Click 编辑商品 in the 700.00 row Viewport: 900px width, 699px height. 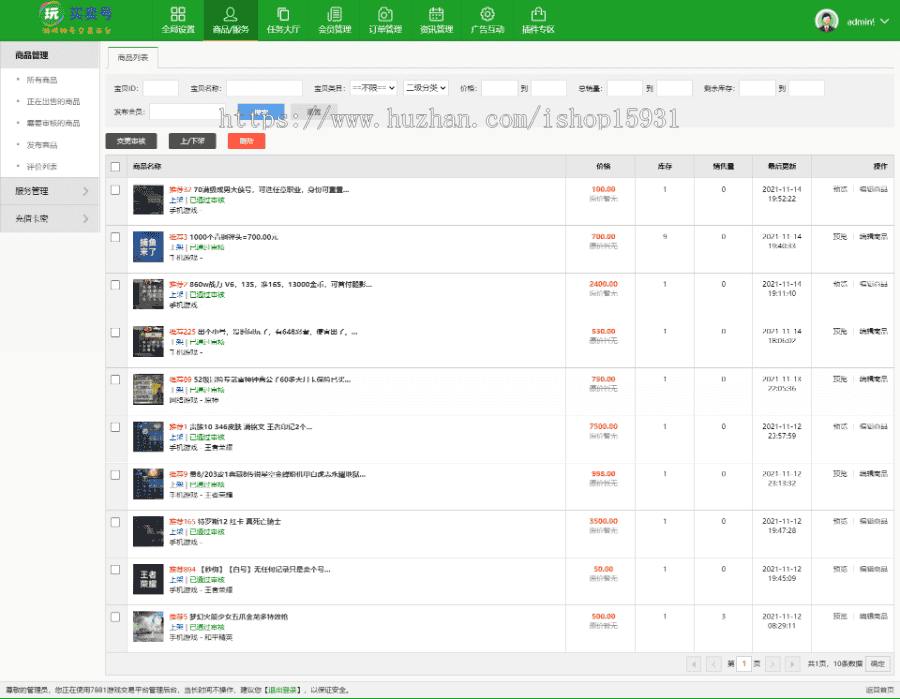click(874, 236)
